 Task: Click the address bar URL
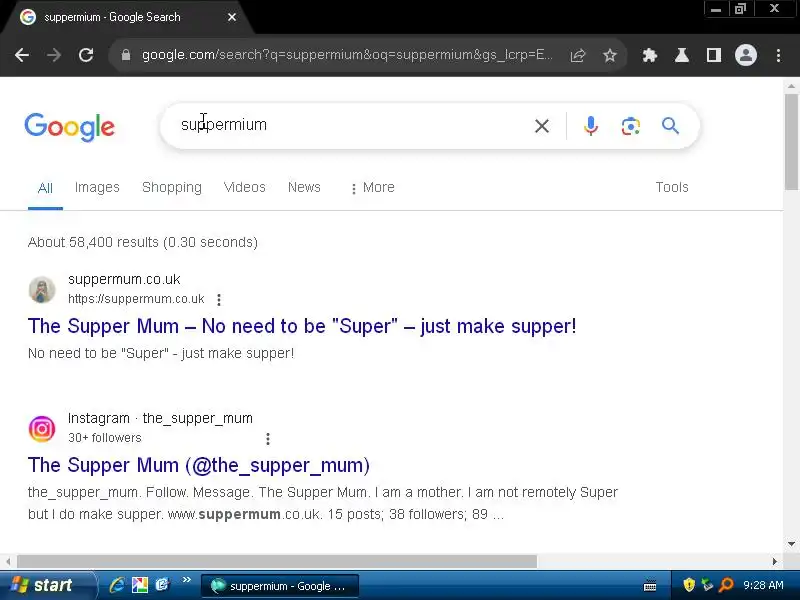347,55
